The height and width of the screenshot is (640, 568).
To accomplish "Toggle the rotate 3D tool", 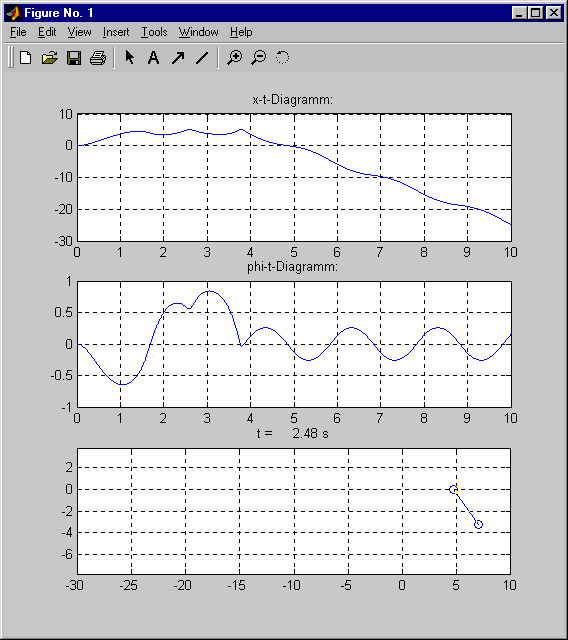I will click(x=282, y=58).
